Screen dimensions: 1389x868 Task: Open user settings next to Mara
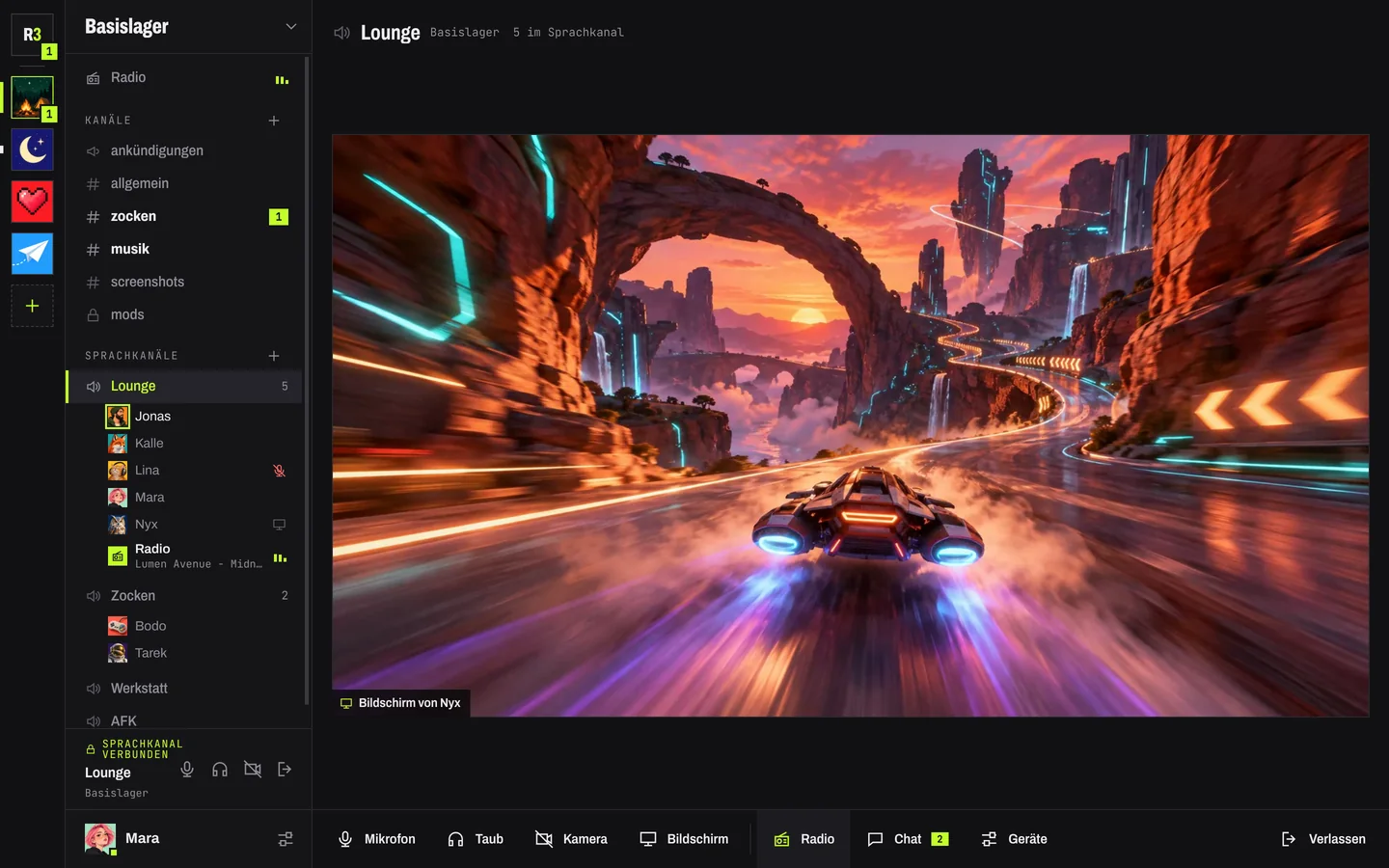point(286,839)
